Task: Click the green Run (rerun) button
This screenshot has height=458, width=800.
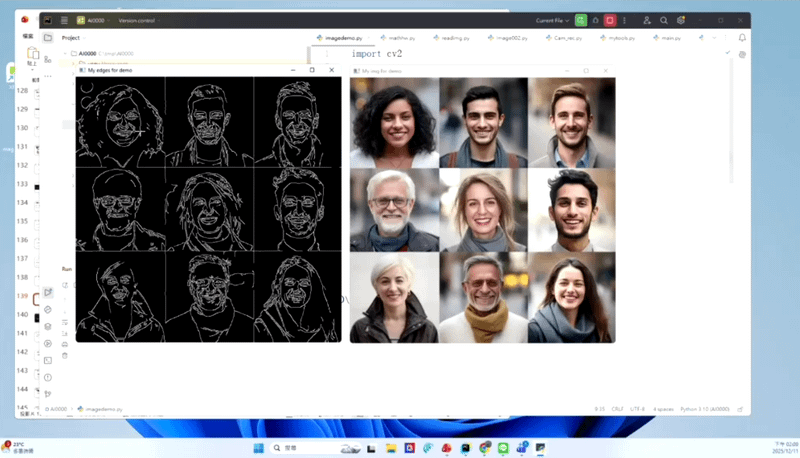Action: [x=580, y=20]
